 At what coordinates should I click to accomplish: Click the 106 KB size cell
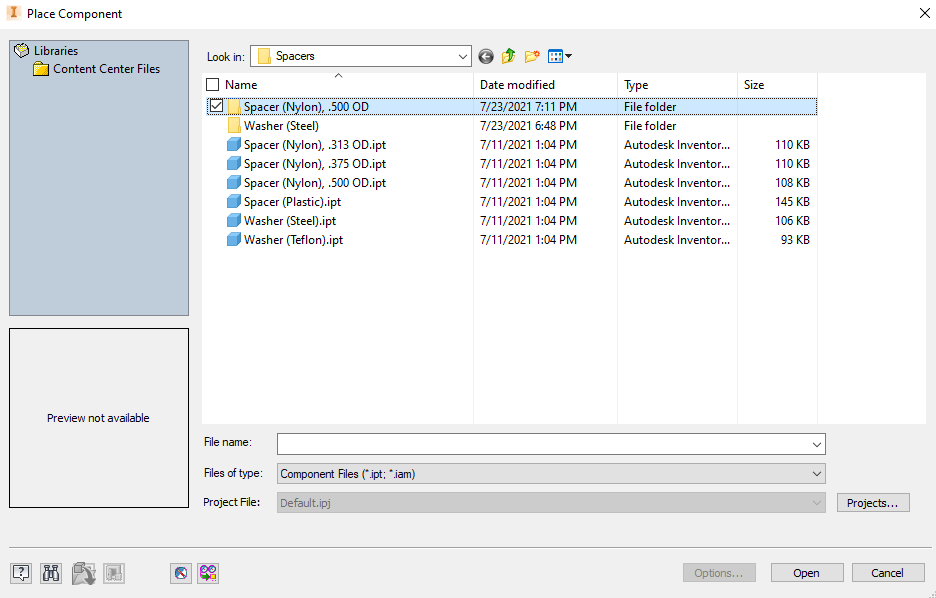[x=792, y=221]
